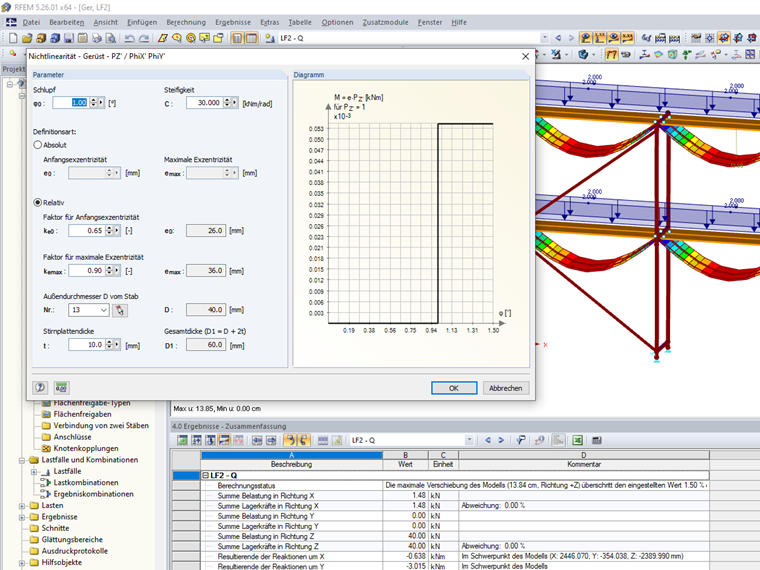Go to the next load case with the arrow
Viewport: 760px width, 570px height.
tap(571, 38)
